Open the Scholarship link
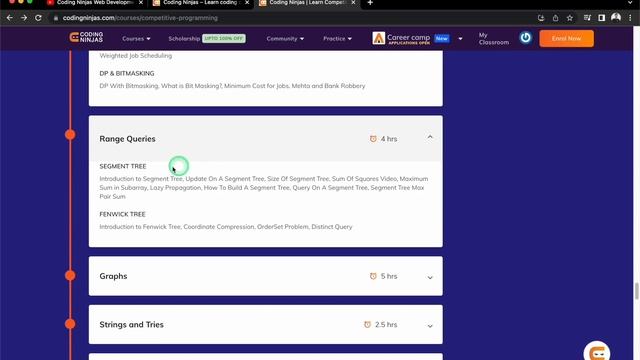 click(184, 38)
